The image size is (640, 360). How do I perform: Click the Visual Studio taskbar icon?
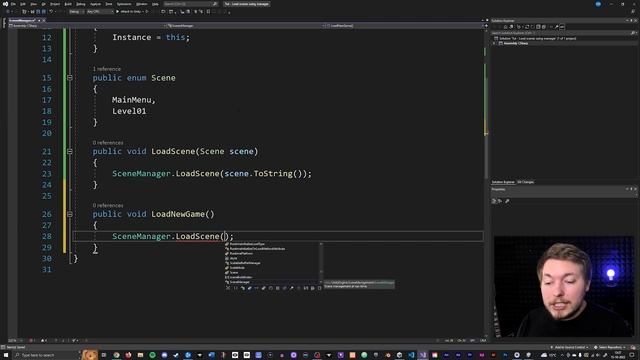pos(423,355)
